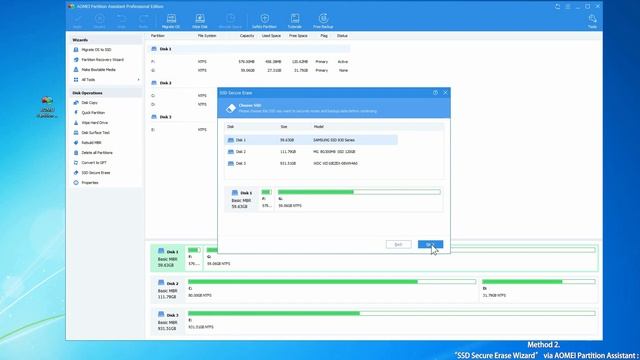
Task: Open the Tools icon at toolbar right
Action: tap(592, 21)
